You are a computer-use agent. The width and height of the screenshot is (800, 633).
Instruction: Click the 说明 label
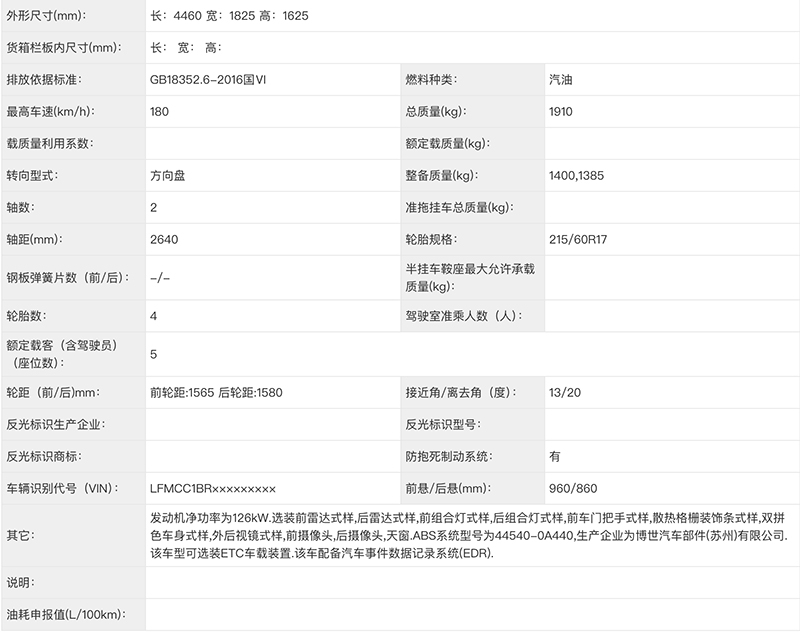20,583
